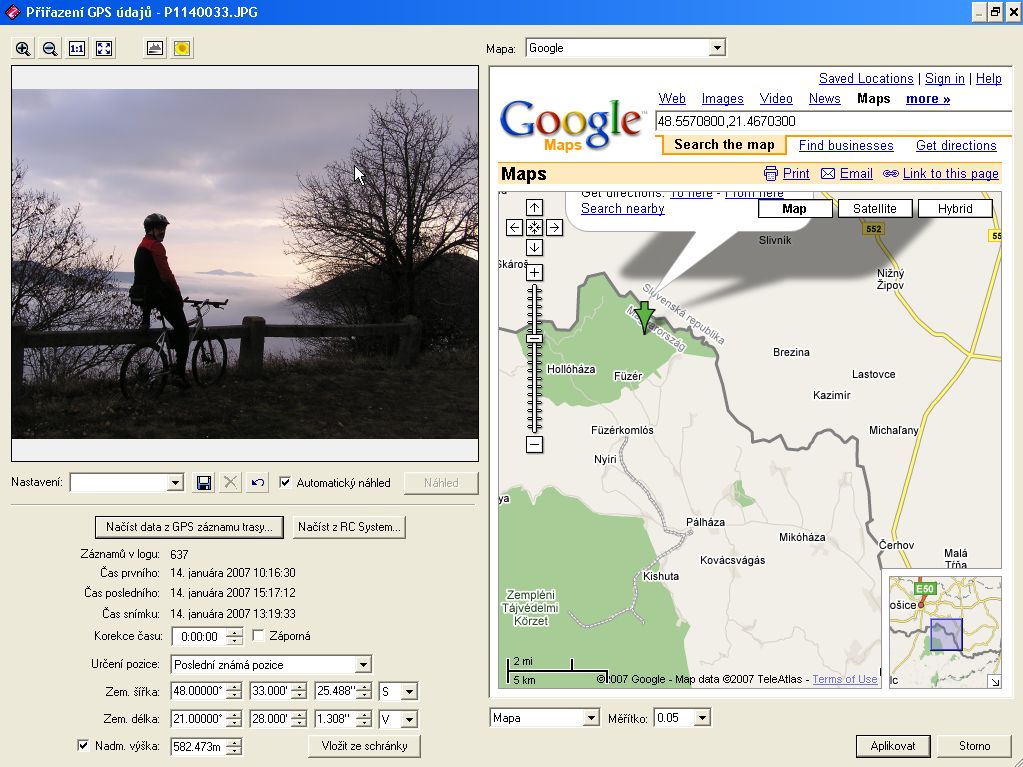The image size is (1023, 767).
Task: Click Načíst data z GPS záznamu trasy
Action: (189, 527)
